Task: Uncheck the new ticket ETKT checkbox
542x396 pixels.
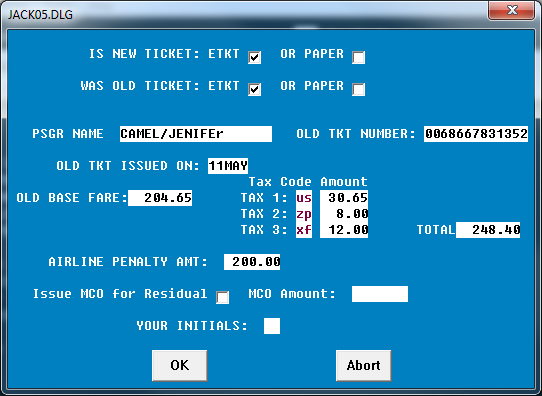Action: coord(254,57)
